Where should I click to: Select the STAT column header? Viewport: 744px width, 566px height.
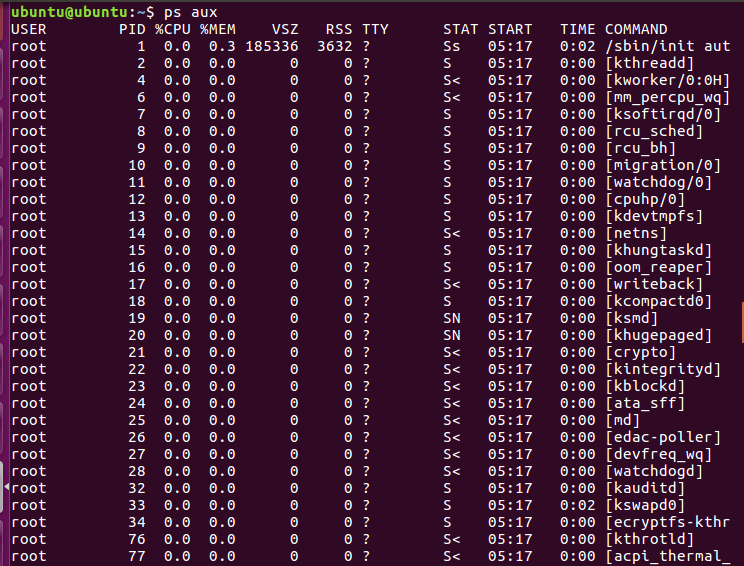coord(460,29)
